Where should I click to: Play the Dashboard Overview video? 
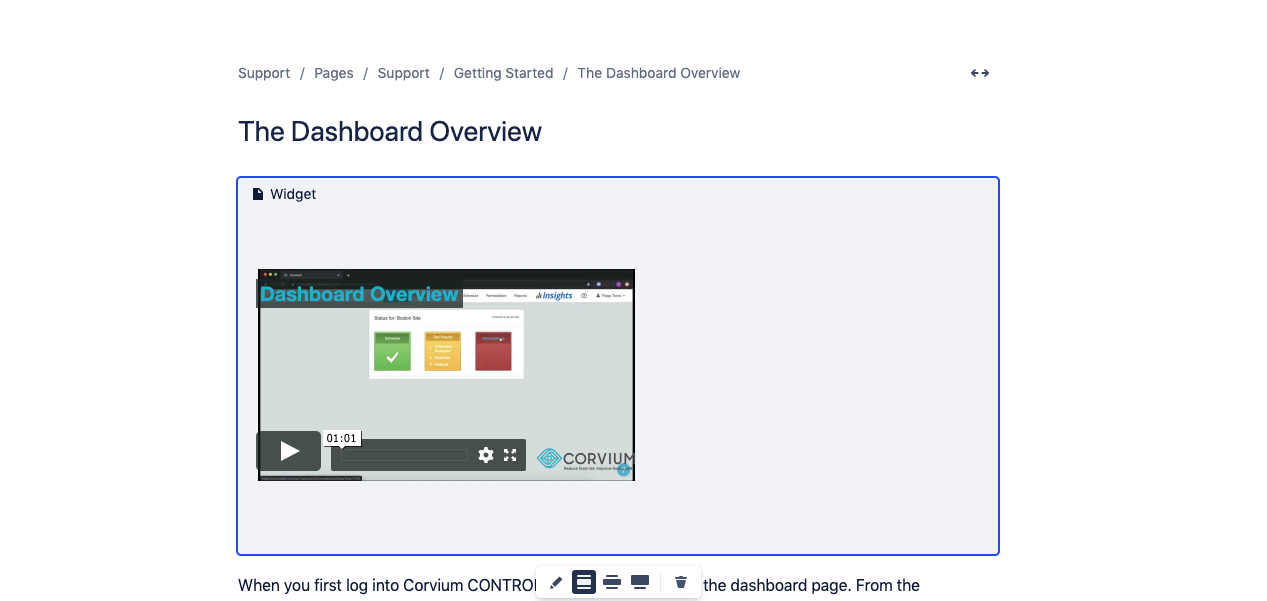point(289,451)
